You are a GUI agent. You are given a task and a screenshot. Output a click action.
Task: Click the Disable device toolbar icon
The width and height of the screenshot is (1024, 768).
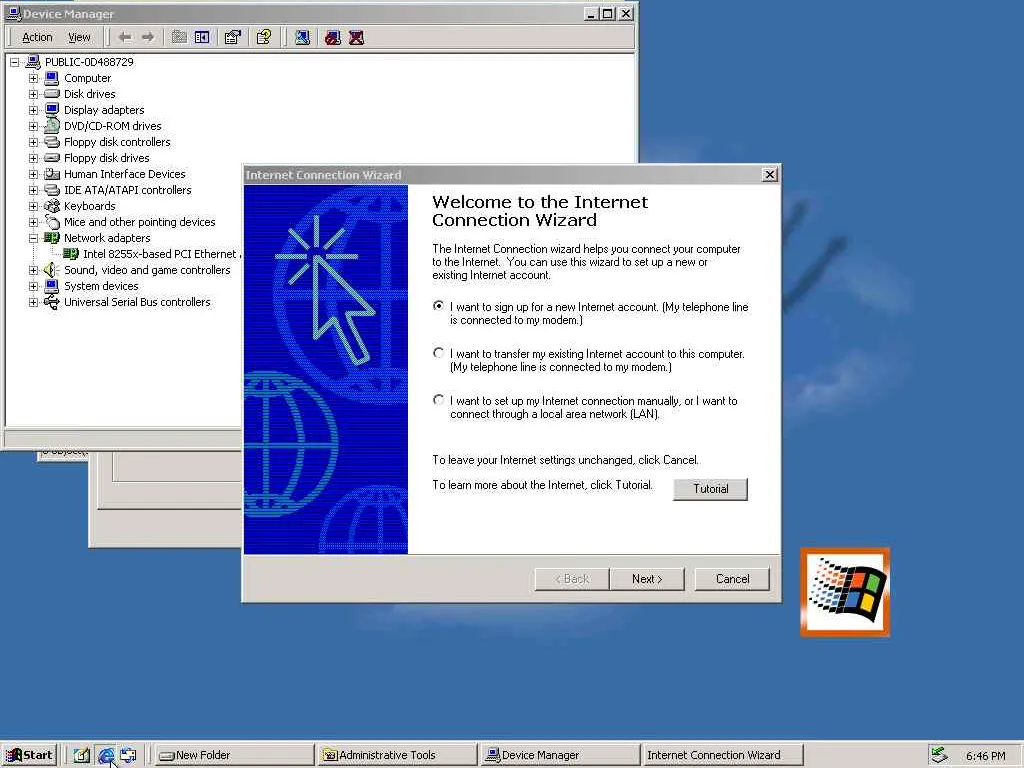pyautogui.click(x=333, y=37)
